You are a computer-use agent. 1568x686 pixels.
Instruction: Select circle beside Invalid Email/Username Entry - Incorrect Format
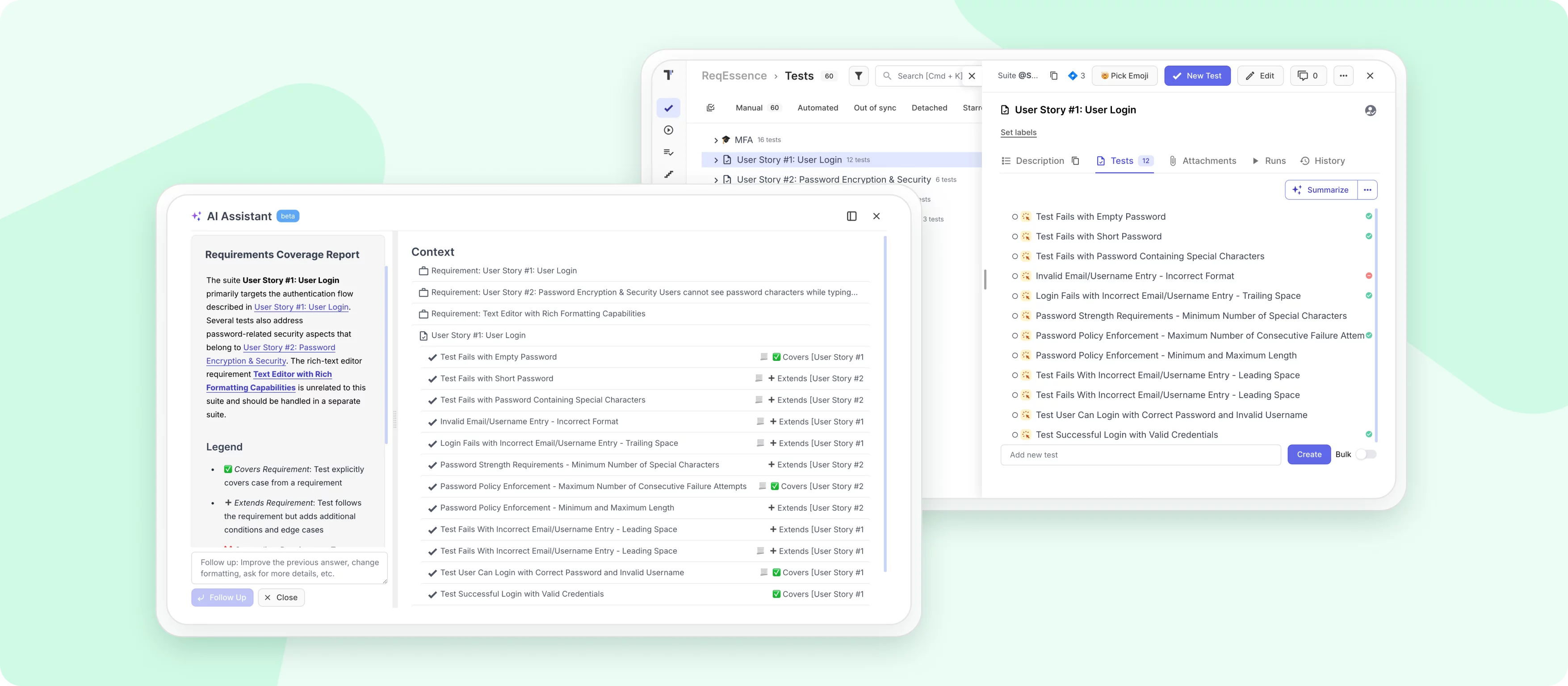pyautogui.click(x=1015, y=276)
